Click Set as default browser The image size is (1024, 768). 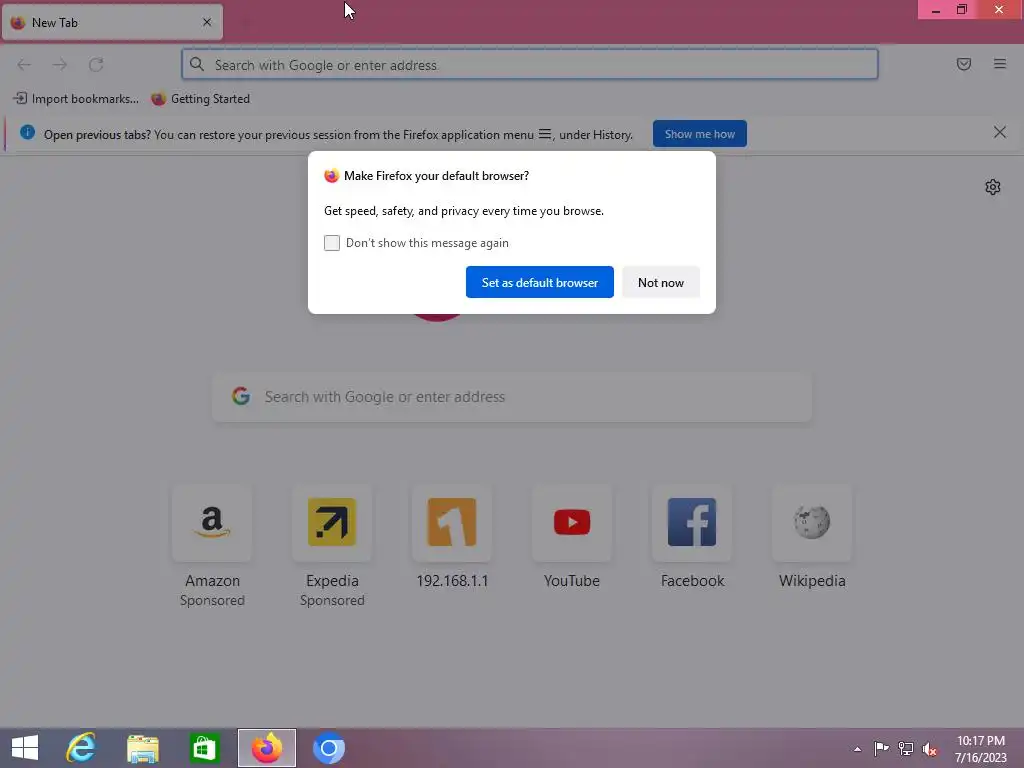click(539, 282)
